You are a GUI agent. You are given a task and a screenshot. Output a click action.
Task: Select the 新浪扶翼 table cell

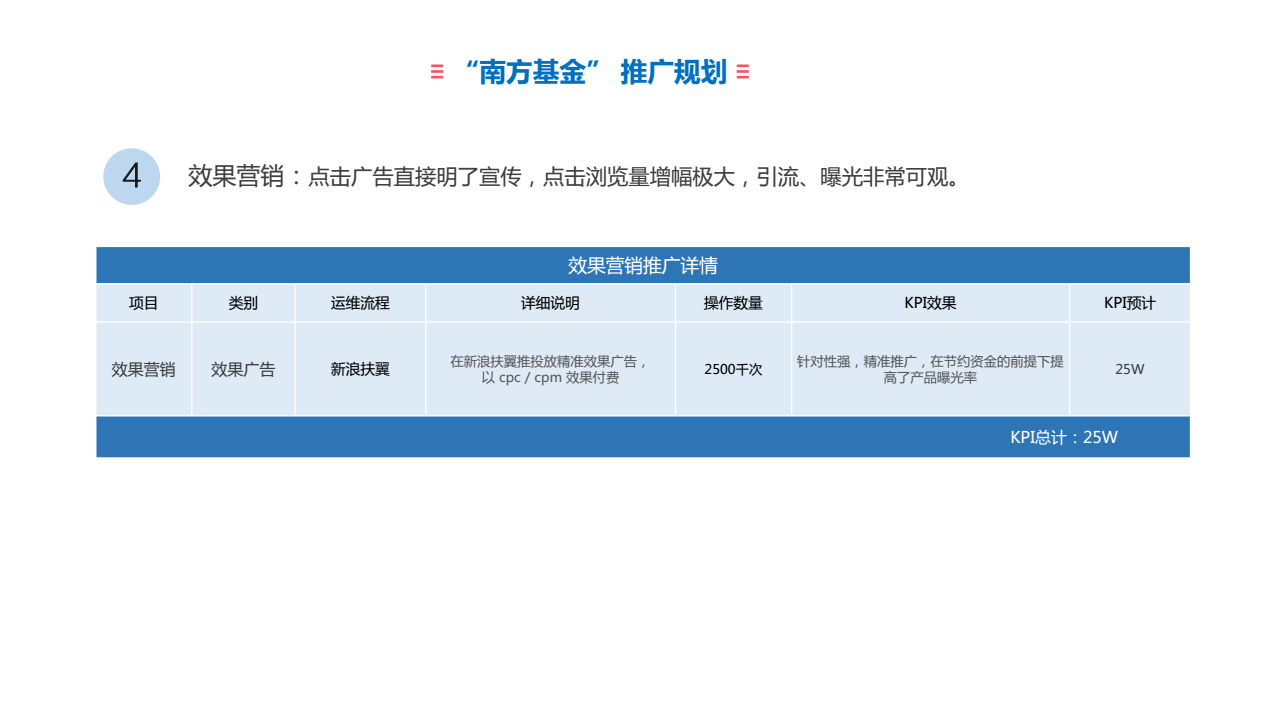point(360,369)
